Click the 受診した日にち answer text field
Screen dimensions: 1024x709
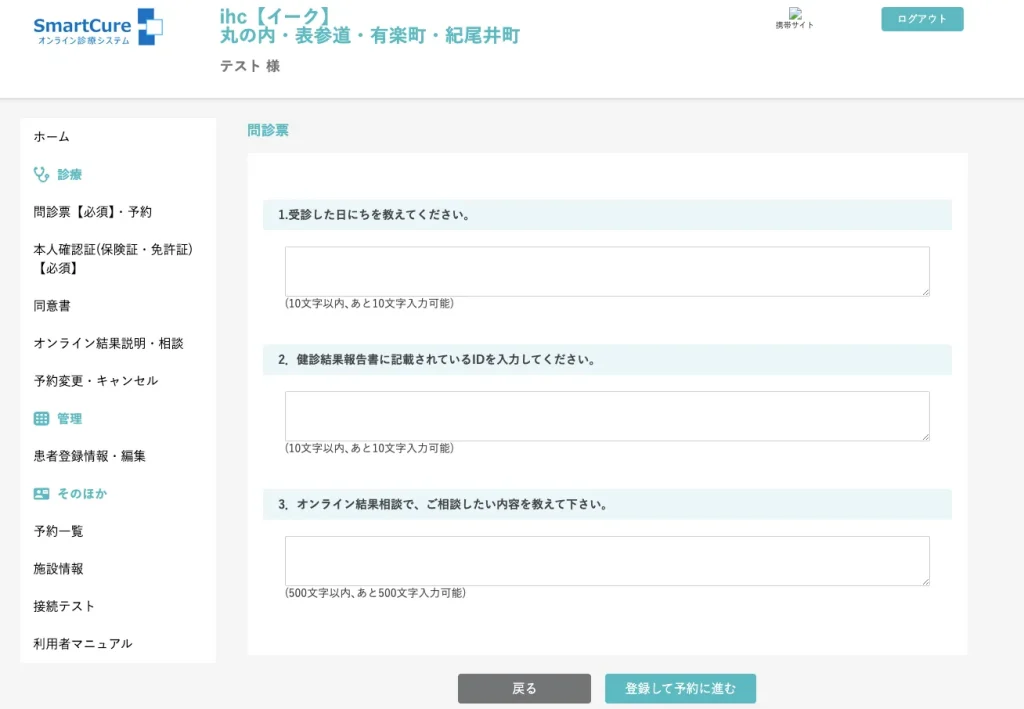607,271
